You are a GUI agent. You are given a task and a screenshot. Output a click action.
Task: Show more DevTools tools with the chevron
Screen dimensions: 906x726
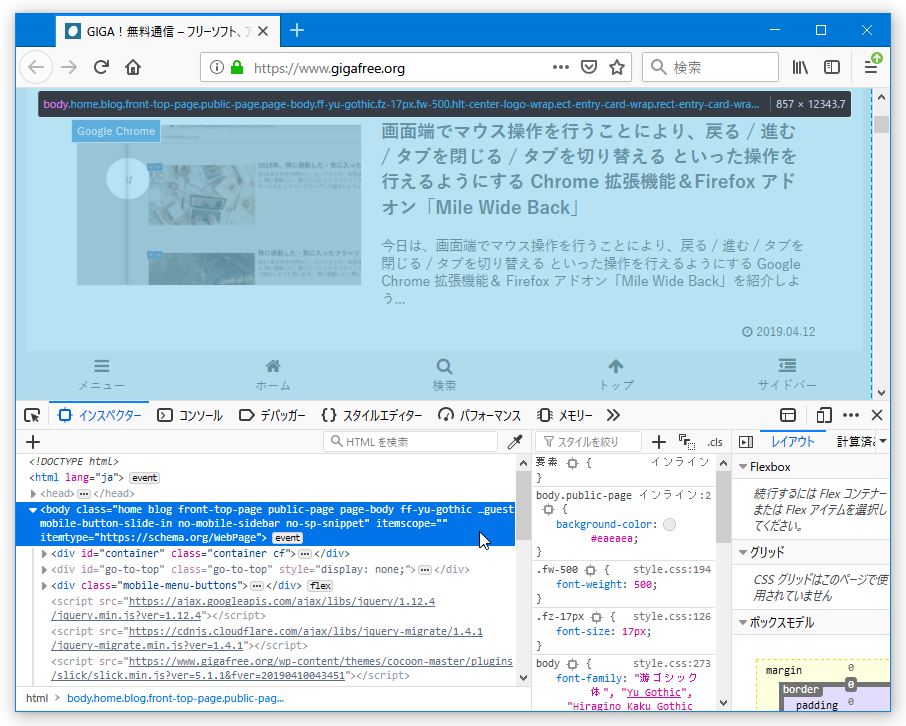coord(613,415)
